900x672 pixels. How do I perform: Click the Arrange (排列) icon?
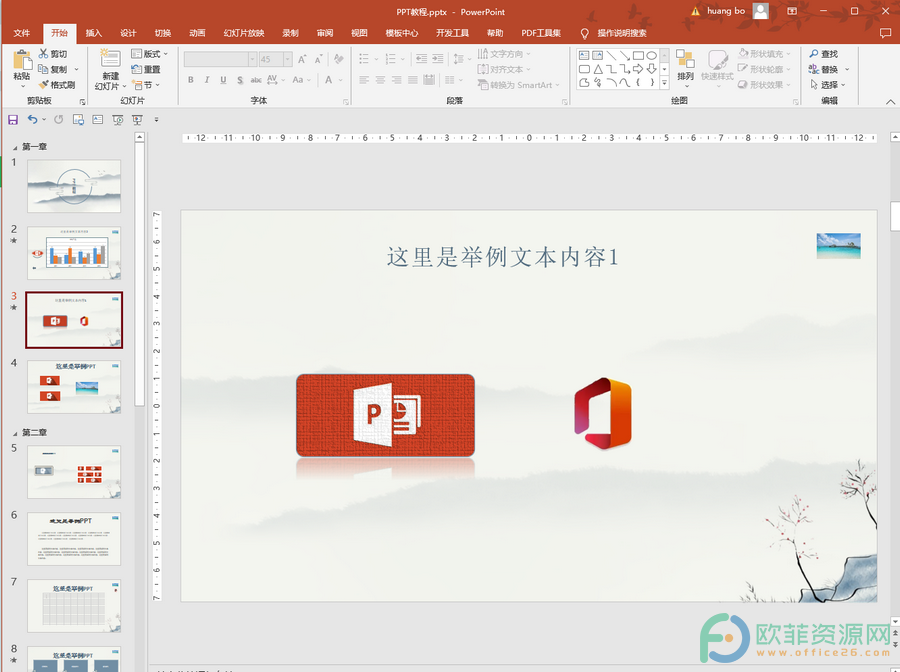pyautogui.click(x=685, y=59)
